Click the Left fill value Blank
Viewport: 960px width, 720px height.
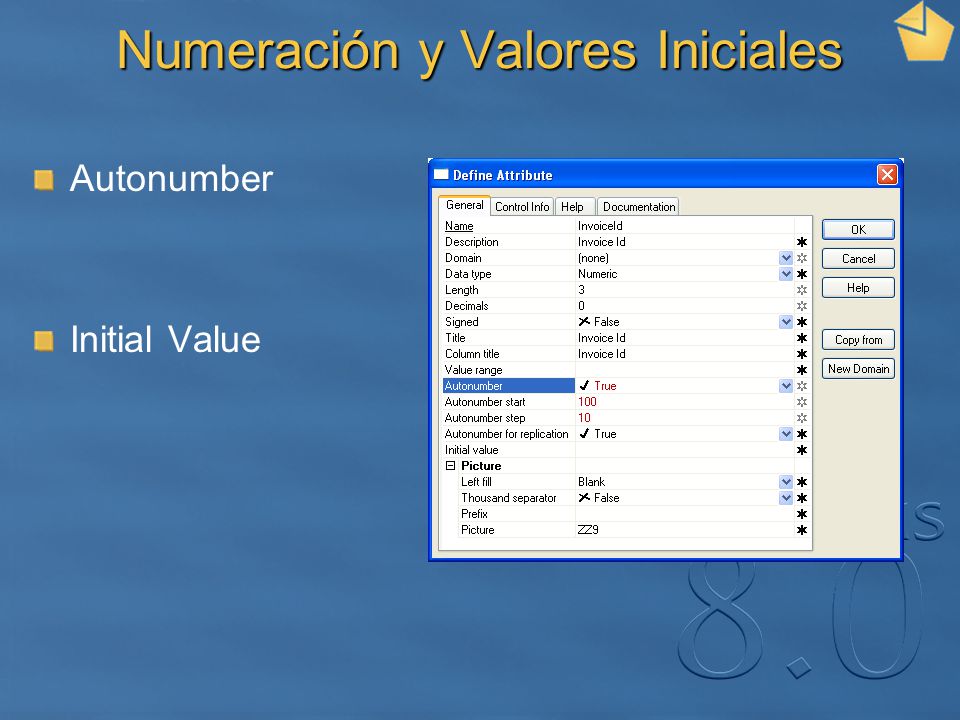click(x=591, y=482)
